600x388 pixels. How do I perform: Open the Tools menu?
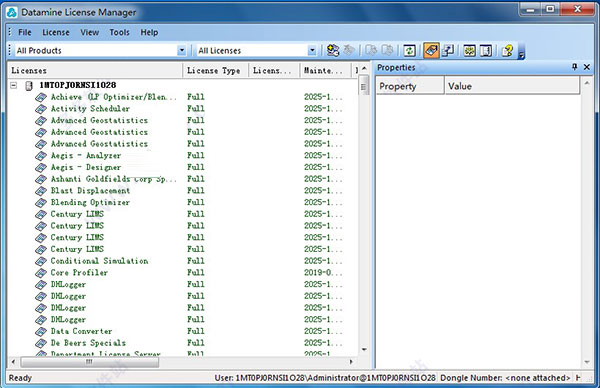click(119, 33)
